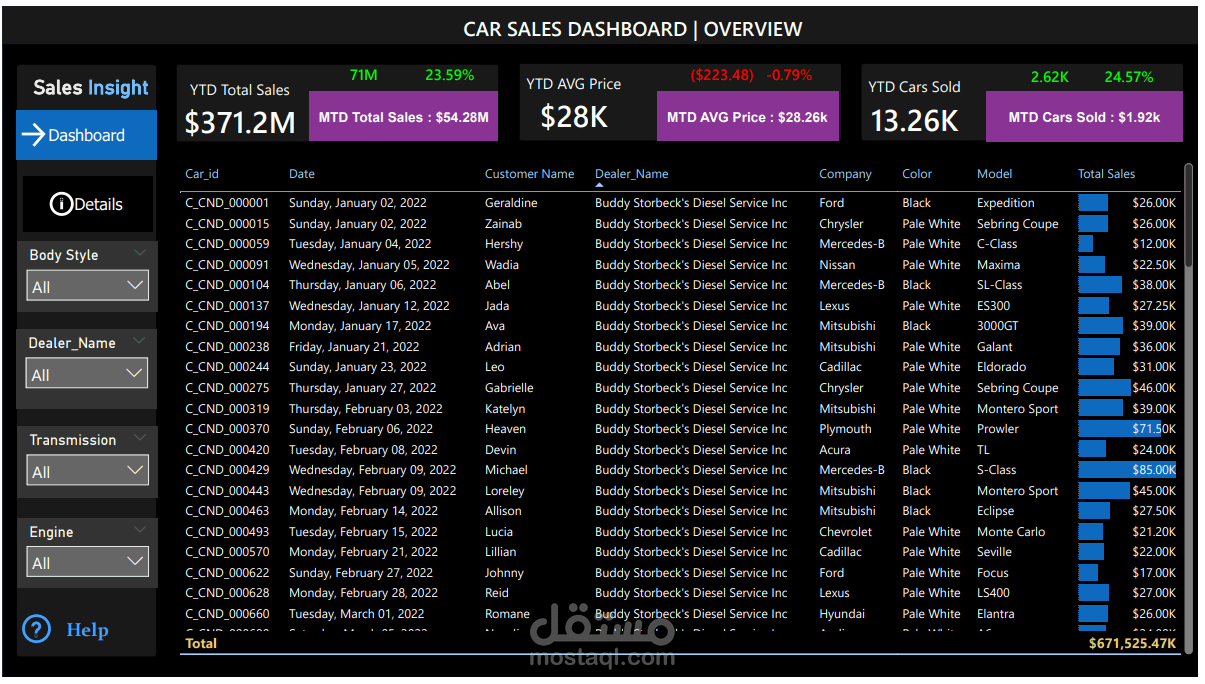The image size is (1205, 684).
Task: Sort the table by the Date column
Action: pyautogui.click(x=301, y=173)
